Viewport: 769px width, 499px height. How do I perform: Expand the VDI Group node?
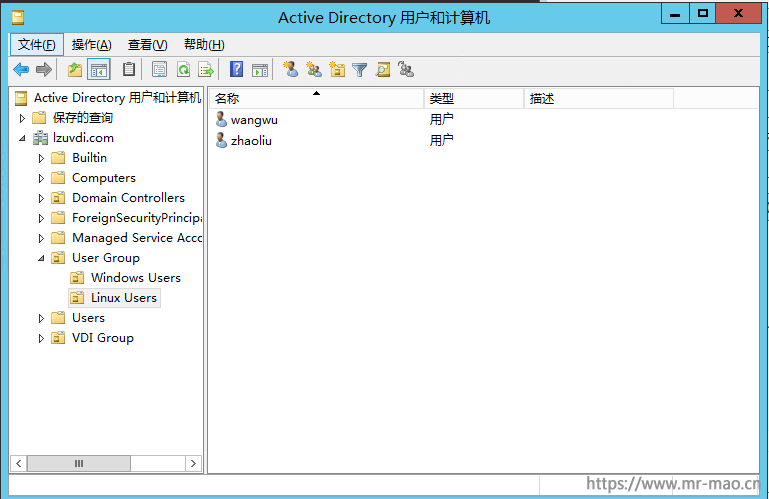41,339
